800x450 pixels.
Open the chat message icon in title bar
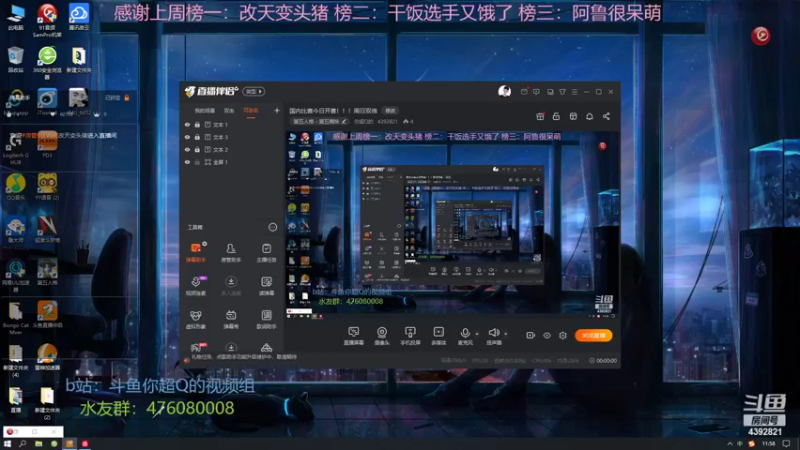tap(536, 92)
